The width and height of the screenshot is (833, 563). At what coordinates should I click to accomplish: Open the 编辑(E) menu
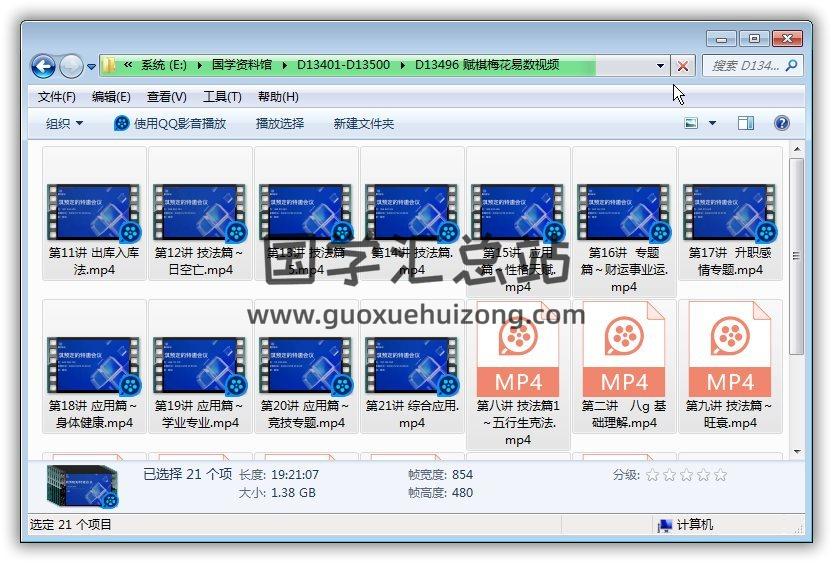111,97
